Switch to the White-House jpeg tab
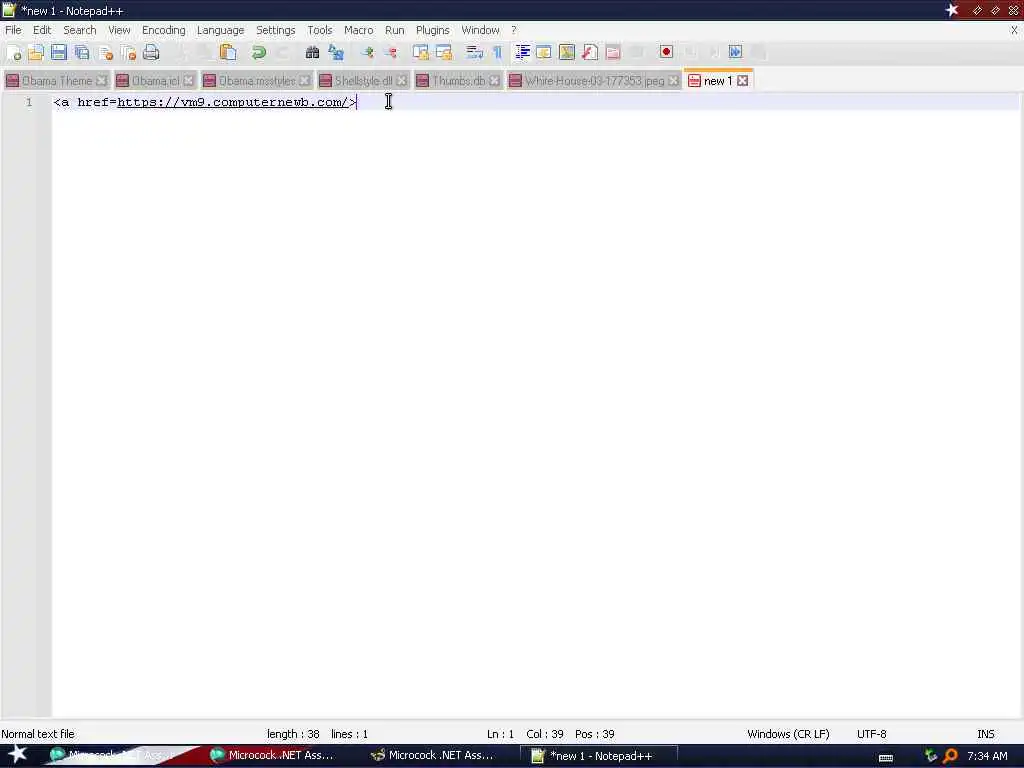The width and height of the screenshot is (1024, 768). (x=594, y=81)
